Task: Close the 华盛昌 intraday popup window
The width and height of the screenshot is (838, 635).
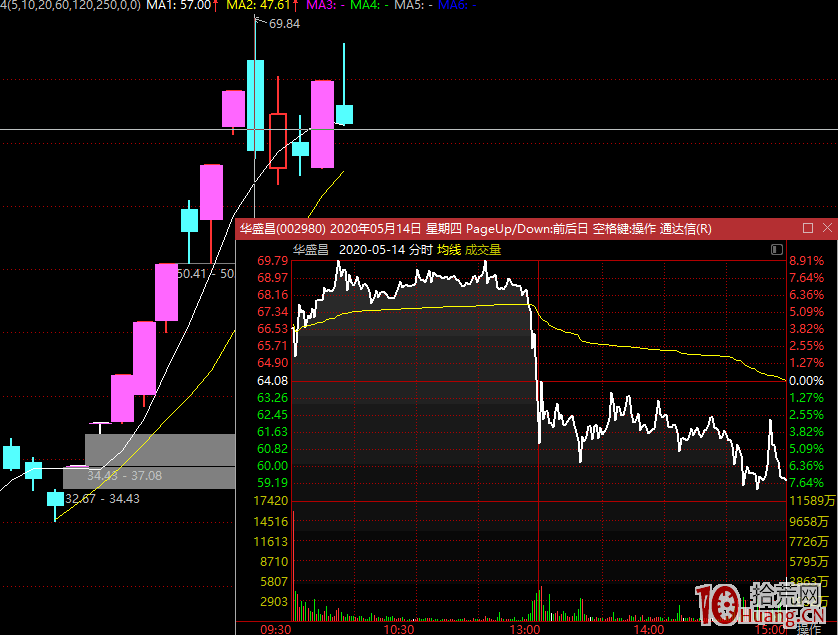Action: 827,228
